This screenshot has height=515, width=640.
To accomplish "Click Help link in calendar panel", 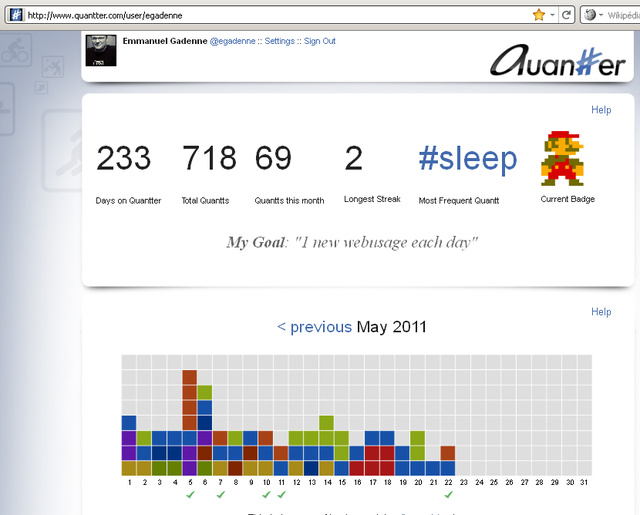I will click(601, 312).
